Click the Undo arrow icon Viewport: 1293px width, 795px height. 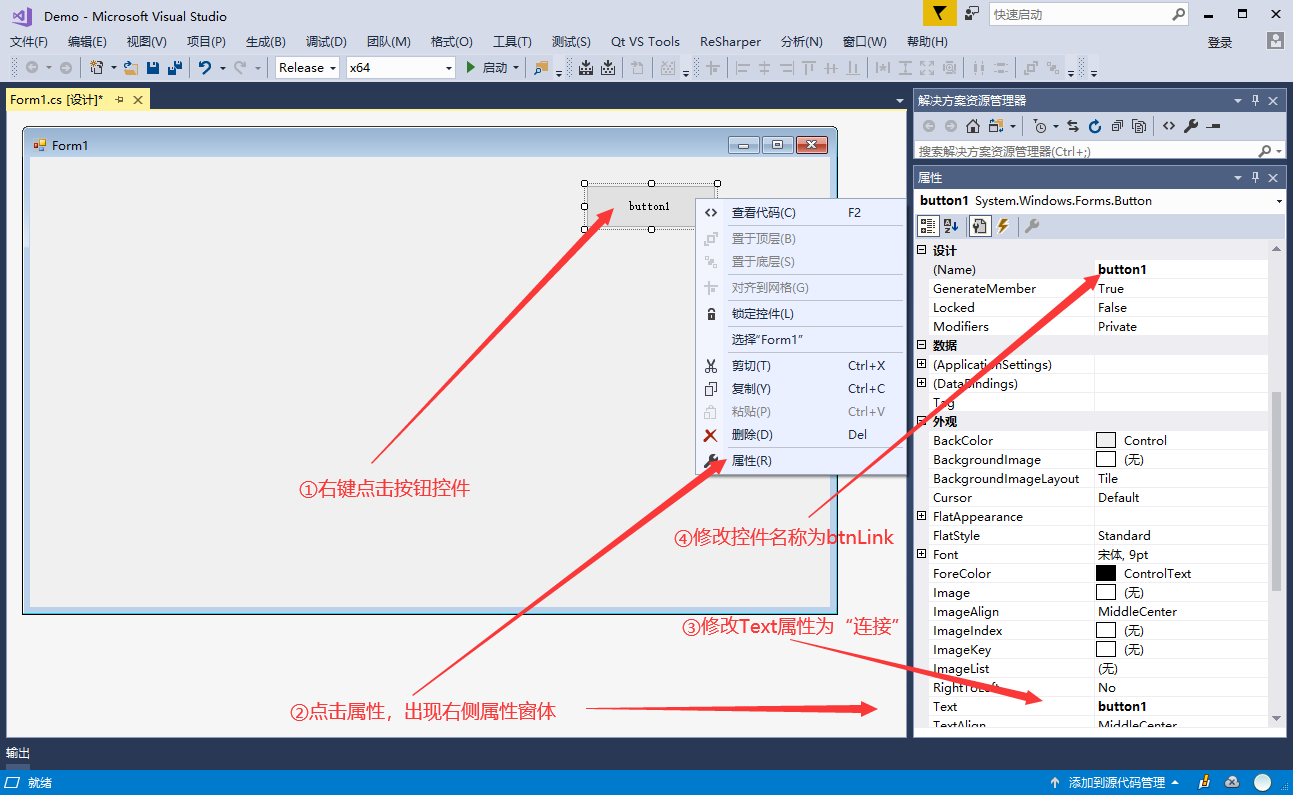click(x=204, y=68)
